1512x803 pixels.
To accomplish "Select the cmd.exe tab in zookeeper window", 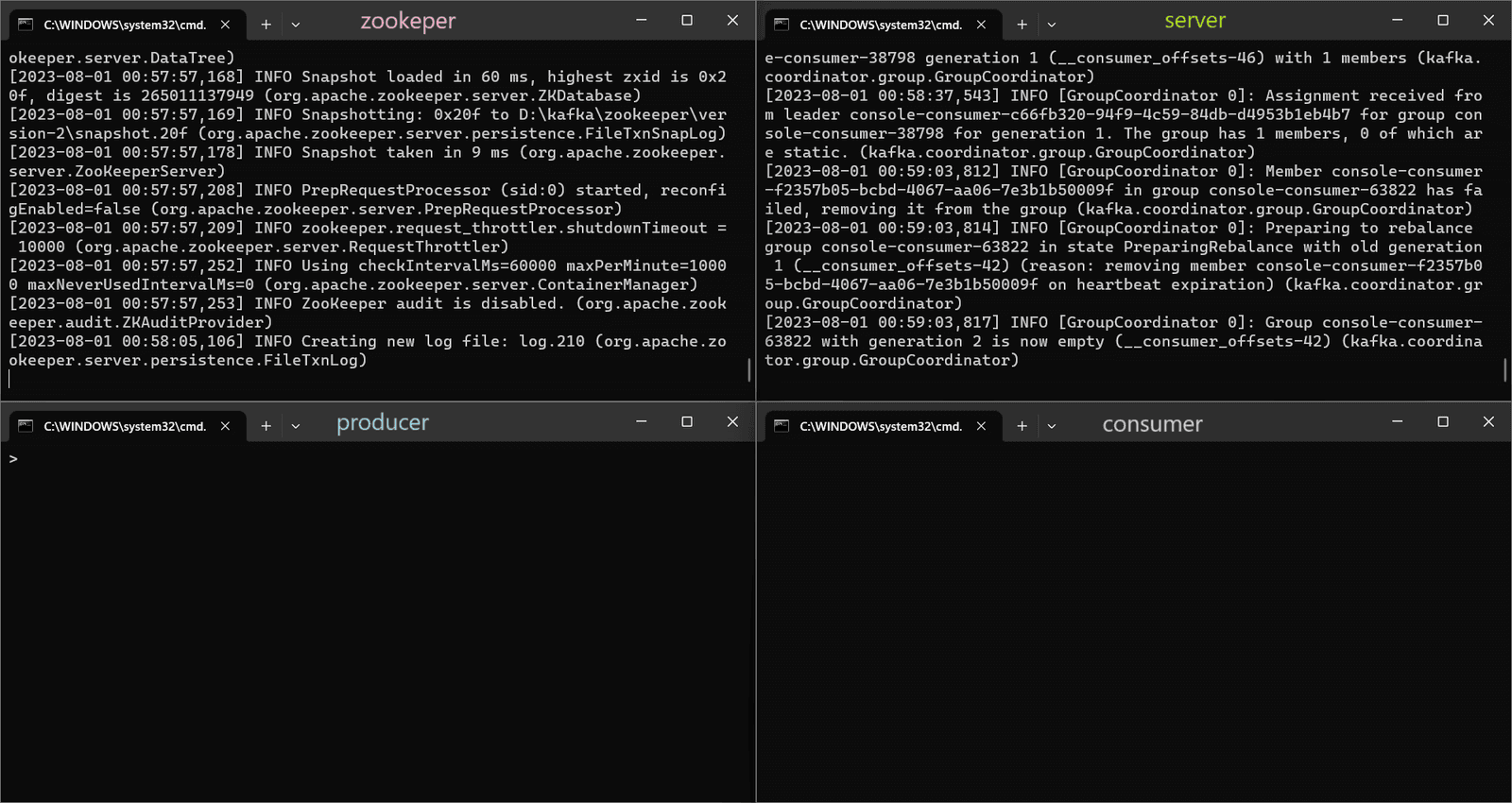I will 127,25.
